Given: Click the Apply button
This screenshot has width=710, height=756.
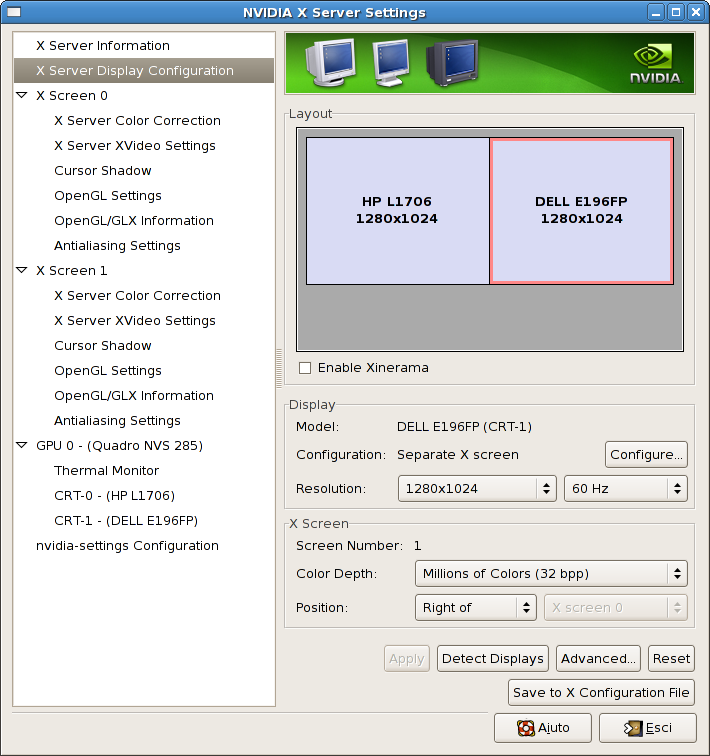Looking at the screenshot, I should pyautogui.click(x=407, y=659).
